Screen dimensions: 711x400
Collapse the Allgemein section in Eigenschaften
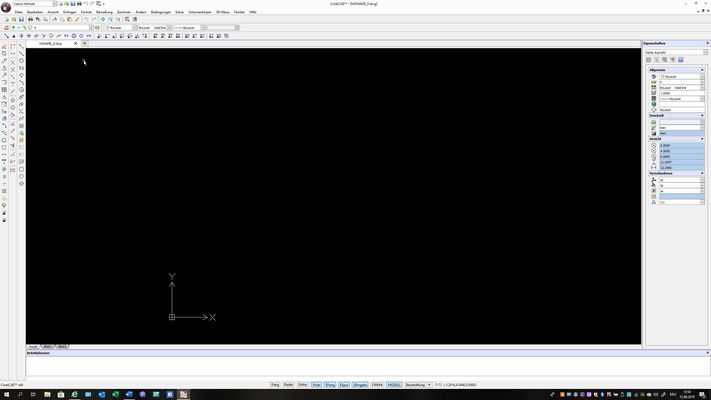702,70
